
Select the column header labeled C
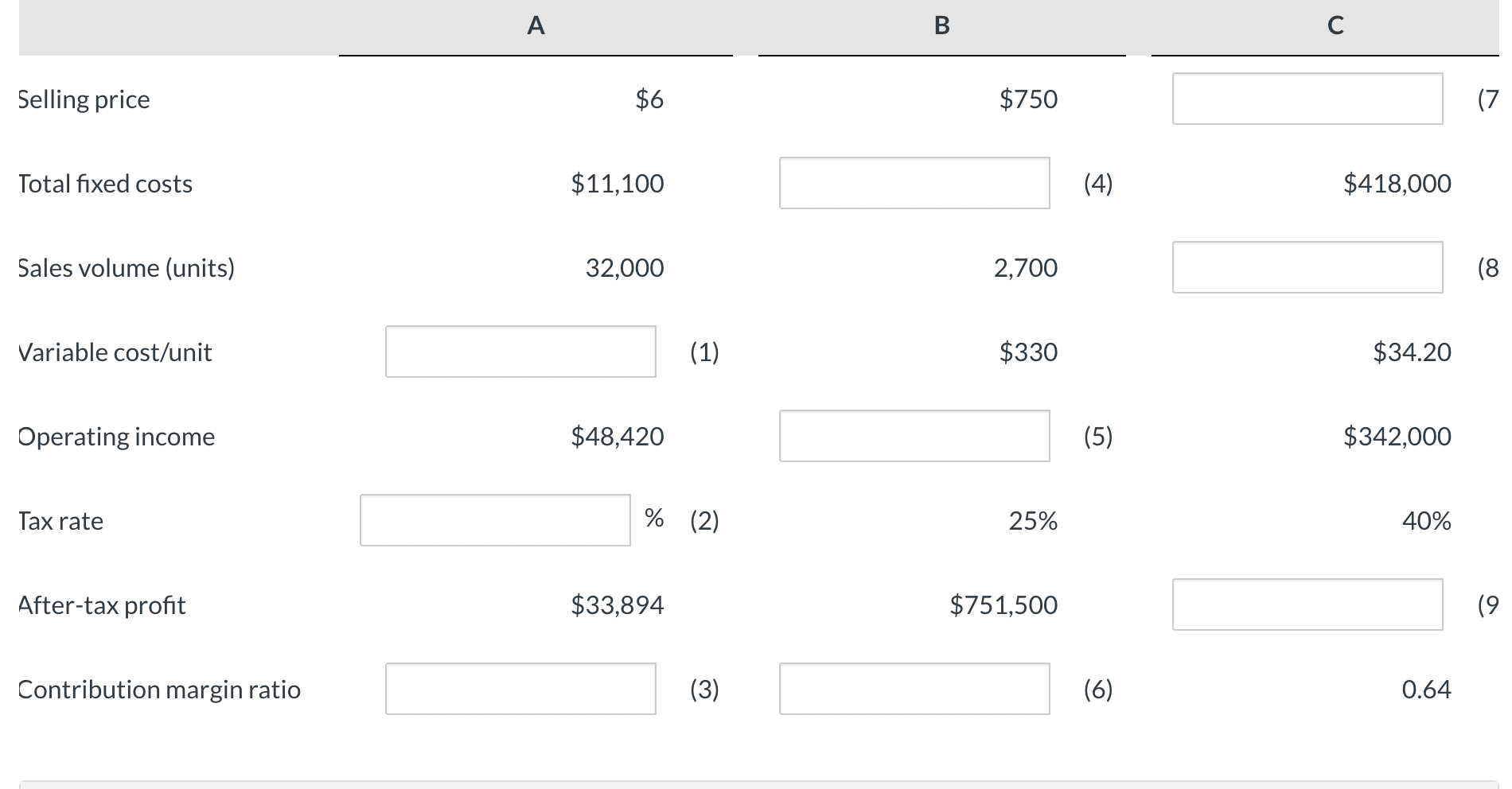click(x=1334, y=25)
